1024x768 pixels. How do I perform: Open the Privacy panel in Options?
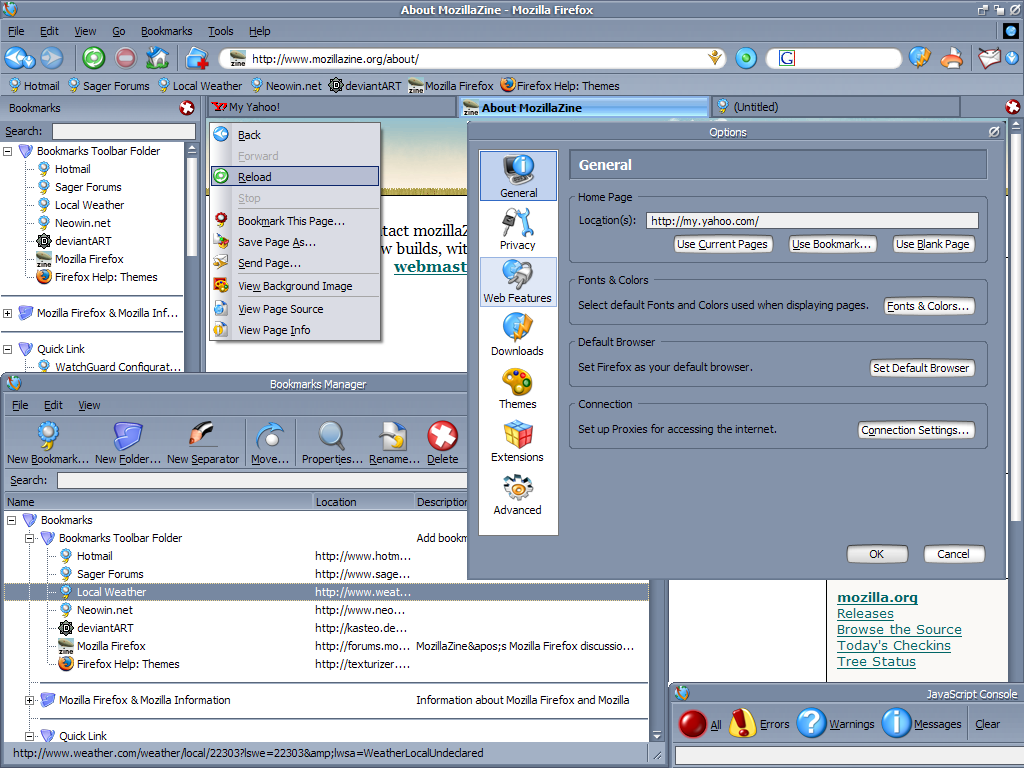point(517,229)
